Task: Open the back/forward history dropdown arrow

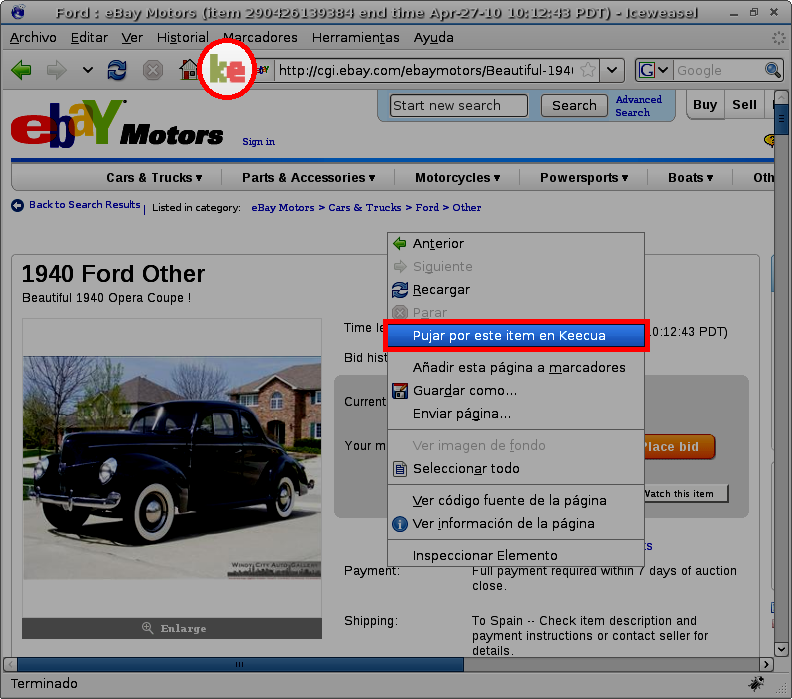Action: click(88, 70)
